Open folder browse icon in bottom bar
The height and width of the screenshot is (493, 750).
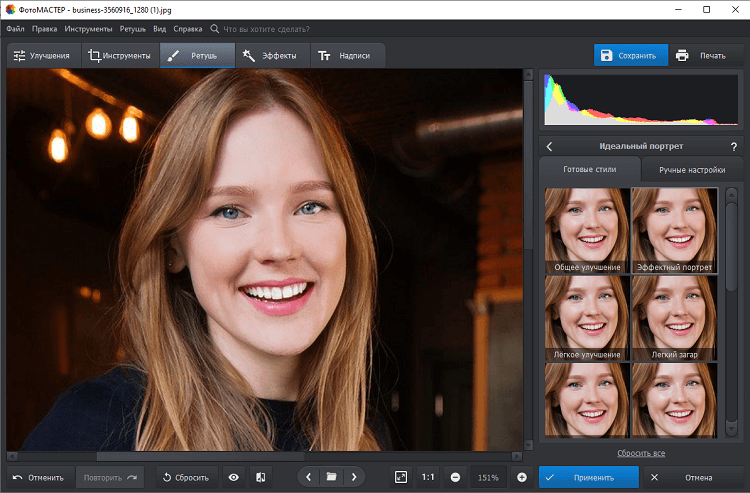331,477
